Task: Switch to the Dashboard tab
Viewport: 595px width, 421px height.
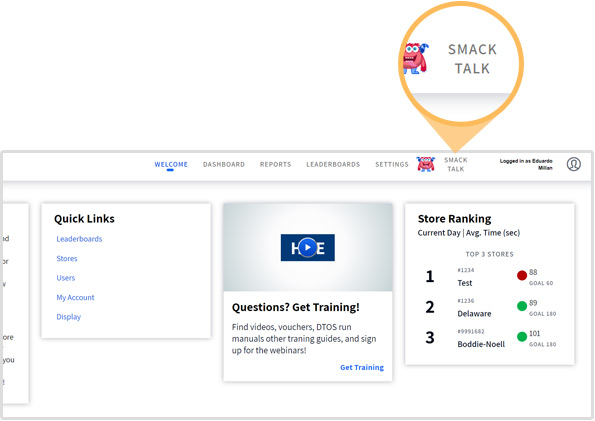Action: [x=224, y=164]
